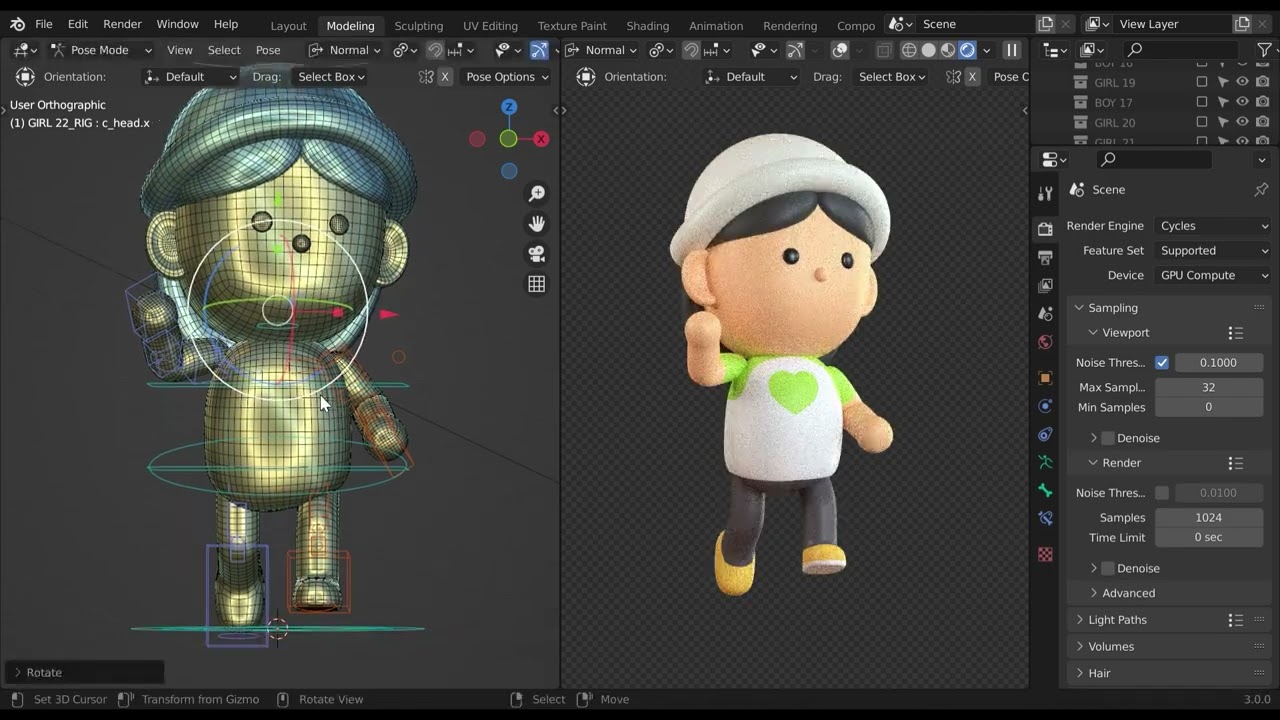The height and width of the screenshot is (720, 1280).
Task: Click the Scene name field in header
Action: [974, 24]
